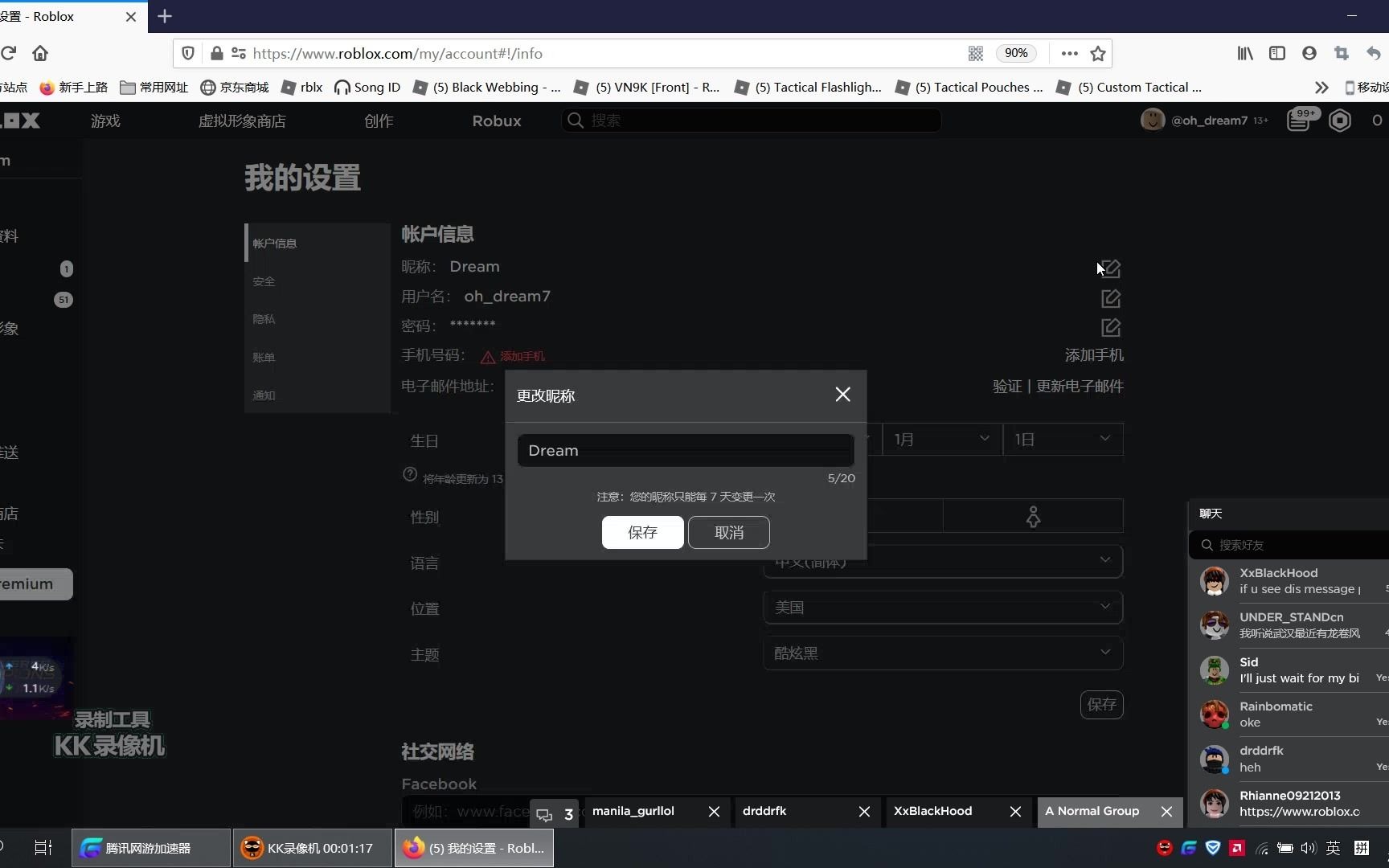Toggle the Firefox sidebar icon
Viewport: 1389px width, 868px height.
click(x=1277, y=53)
